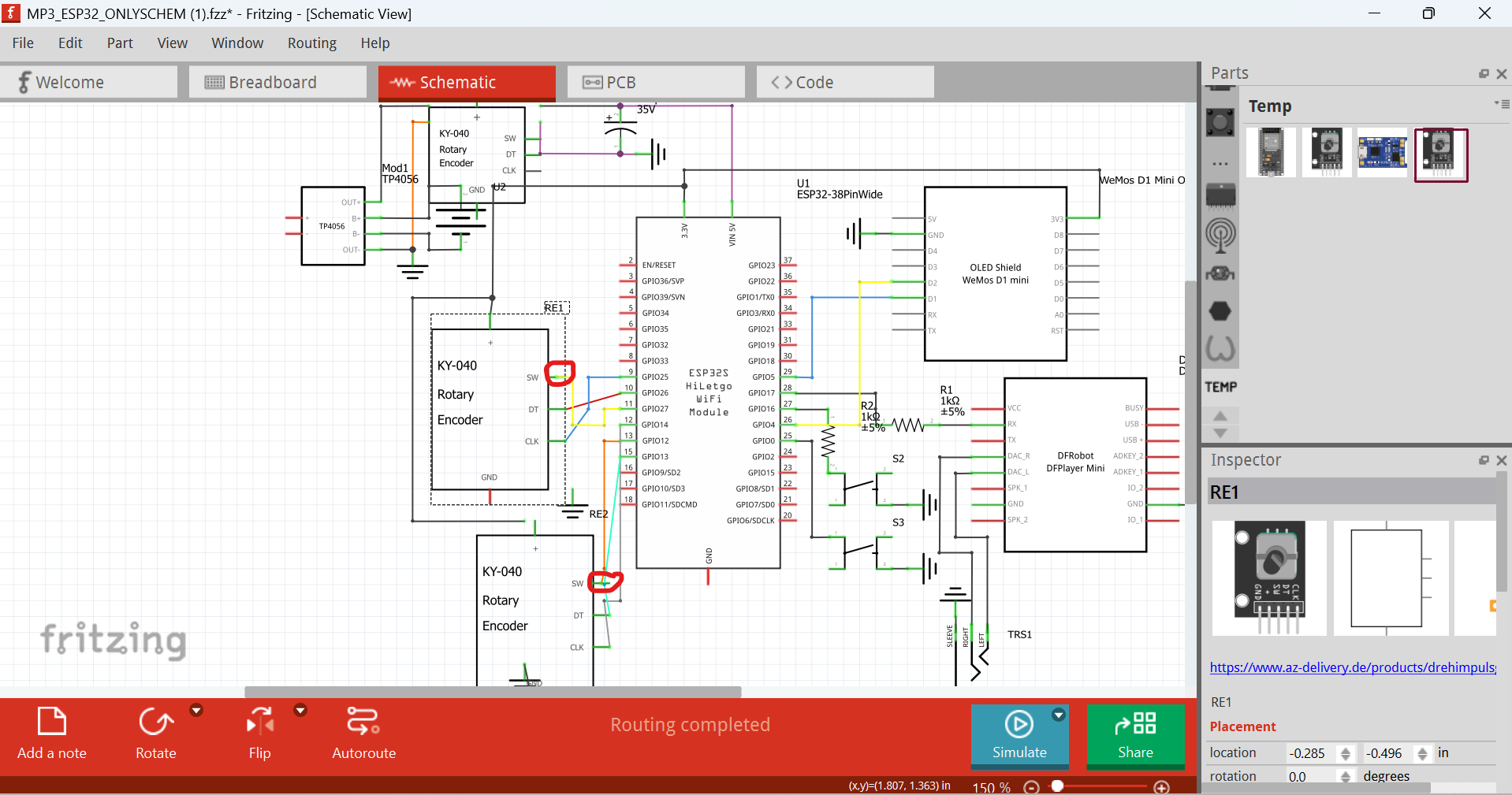Open the Help menu

[375, 43]
